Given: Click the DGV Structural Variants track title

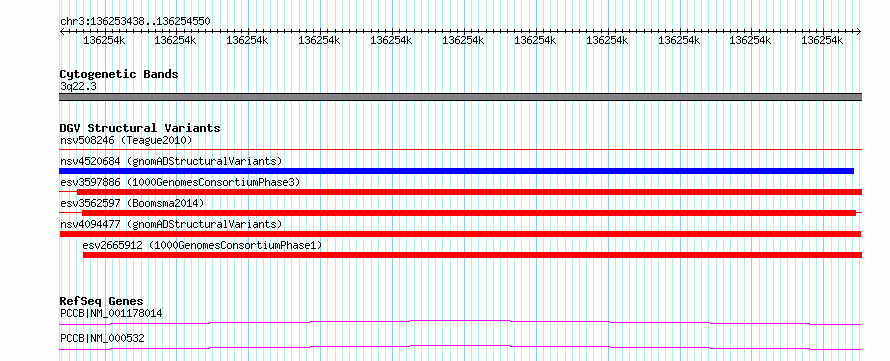Looking at the screenshot, I should [x=140, y=128].
